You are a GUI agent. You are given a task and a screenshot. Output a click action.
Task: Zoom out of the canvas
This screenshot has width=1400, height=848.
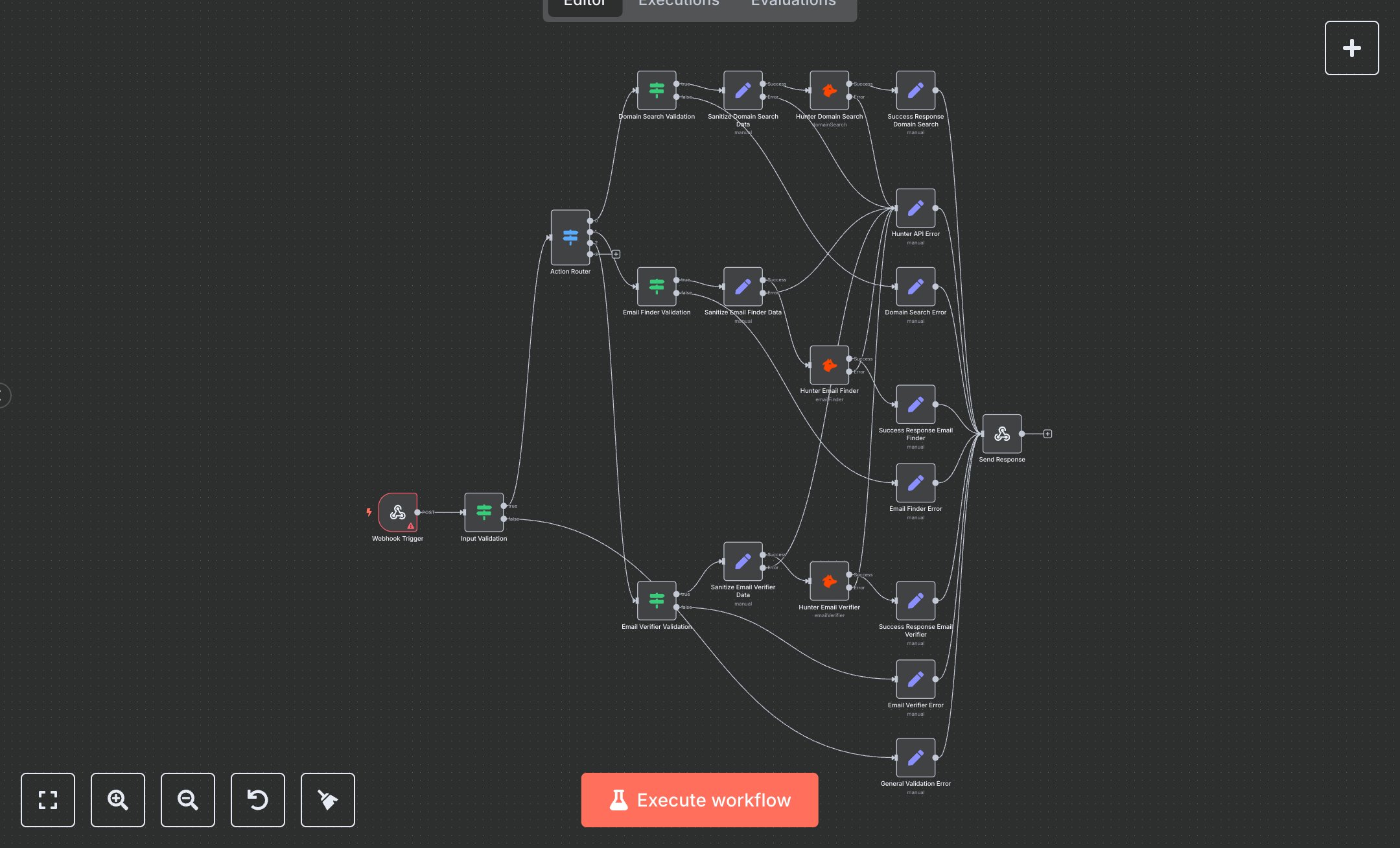[188, 800]
